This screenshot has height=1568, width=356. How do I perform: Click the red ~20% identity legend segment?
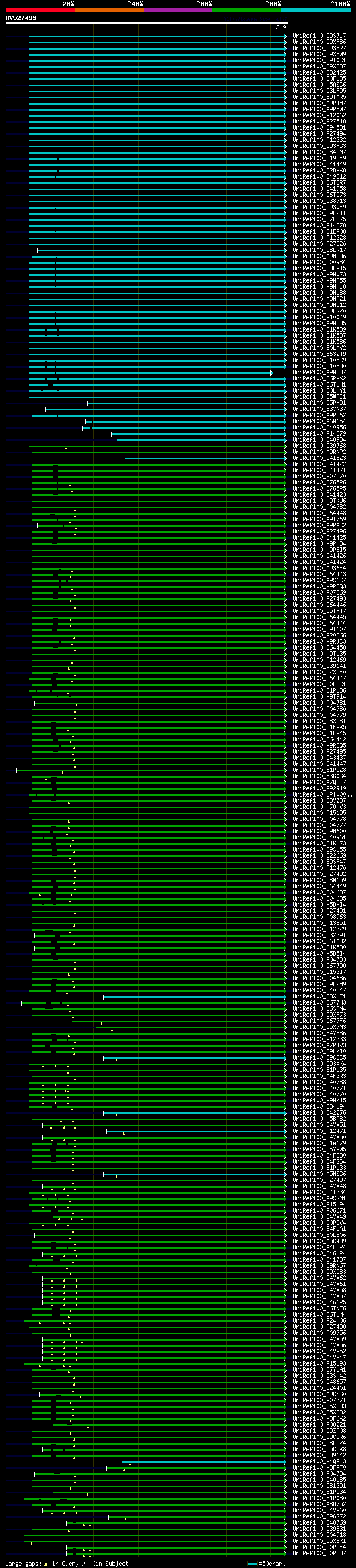[x=39, y=10]
